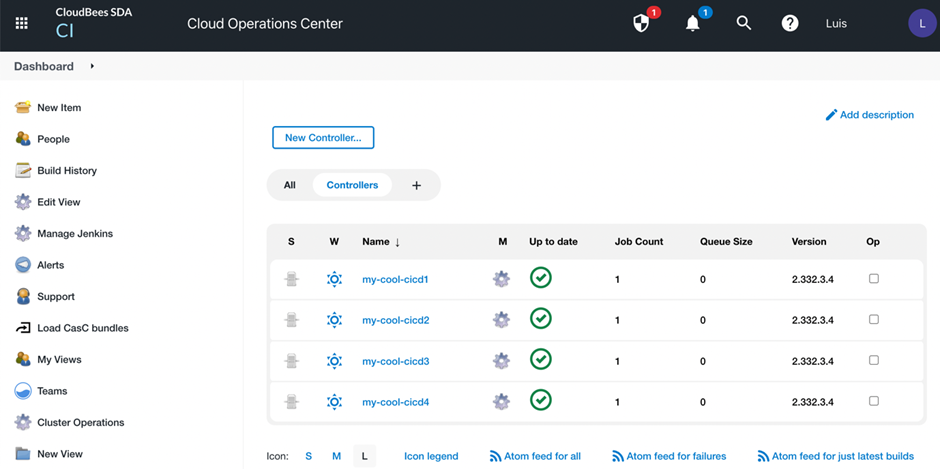This screenshot has width=940, height=469.
Task: Open security warnings shield icon
Action: pyautogui.click(x=641, y=23)
